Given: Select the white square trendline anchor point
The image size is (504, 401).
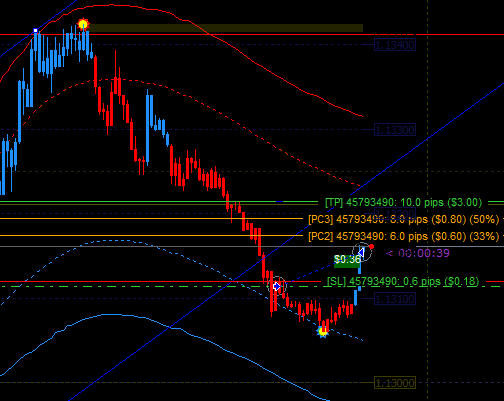Looking at the screenshot, I should pos(36,31).
